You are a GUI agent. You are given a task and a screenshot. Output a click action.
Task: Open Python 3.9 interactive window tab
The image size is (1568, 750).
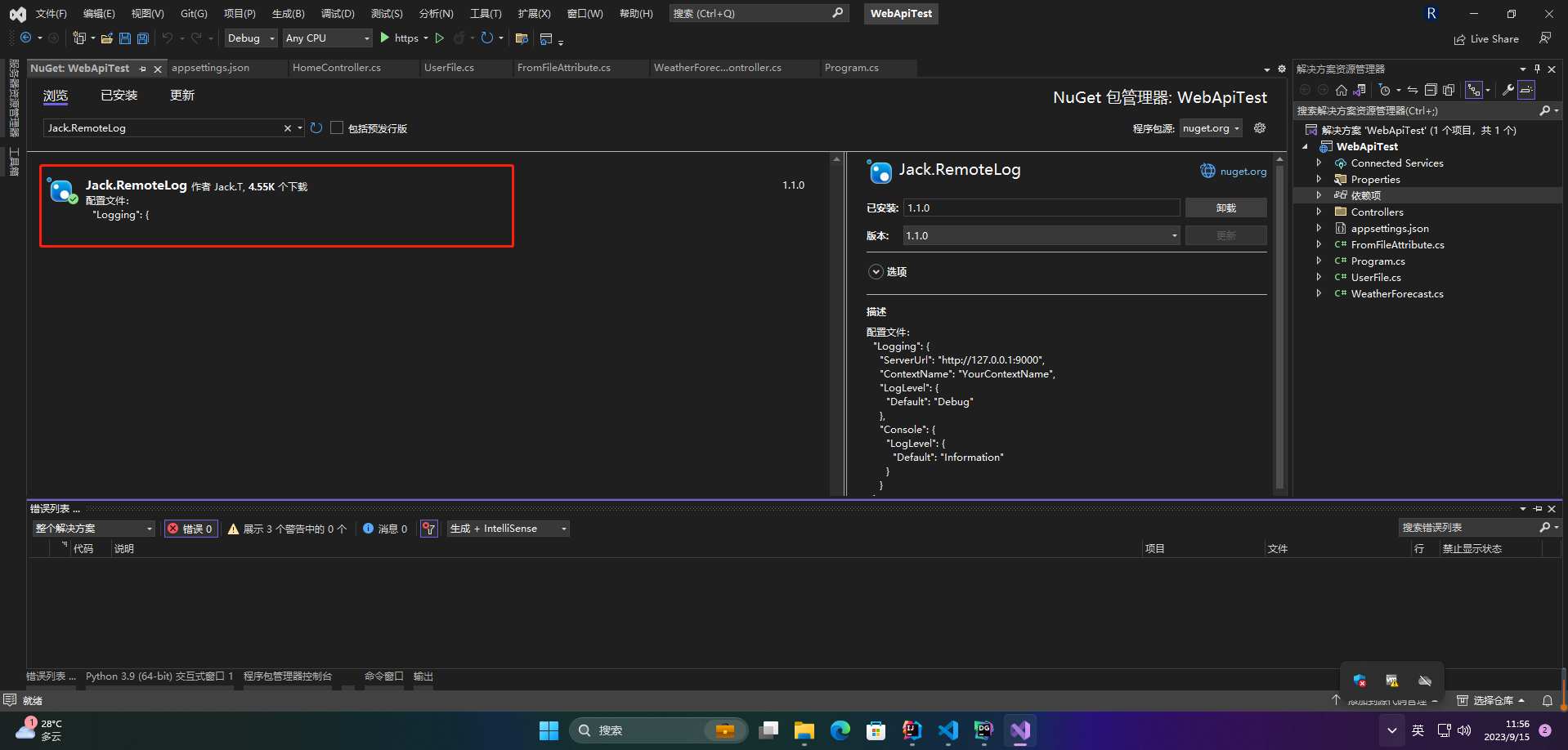pos(159,676)
